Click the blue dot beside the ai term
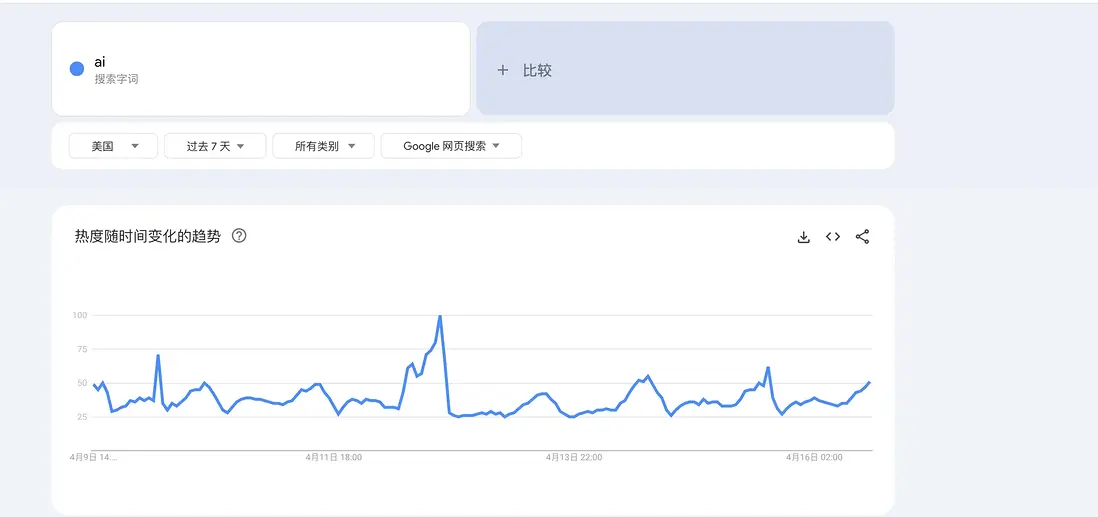The width and height of the screenshot is (1098, 517). tap(76, 69)
